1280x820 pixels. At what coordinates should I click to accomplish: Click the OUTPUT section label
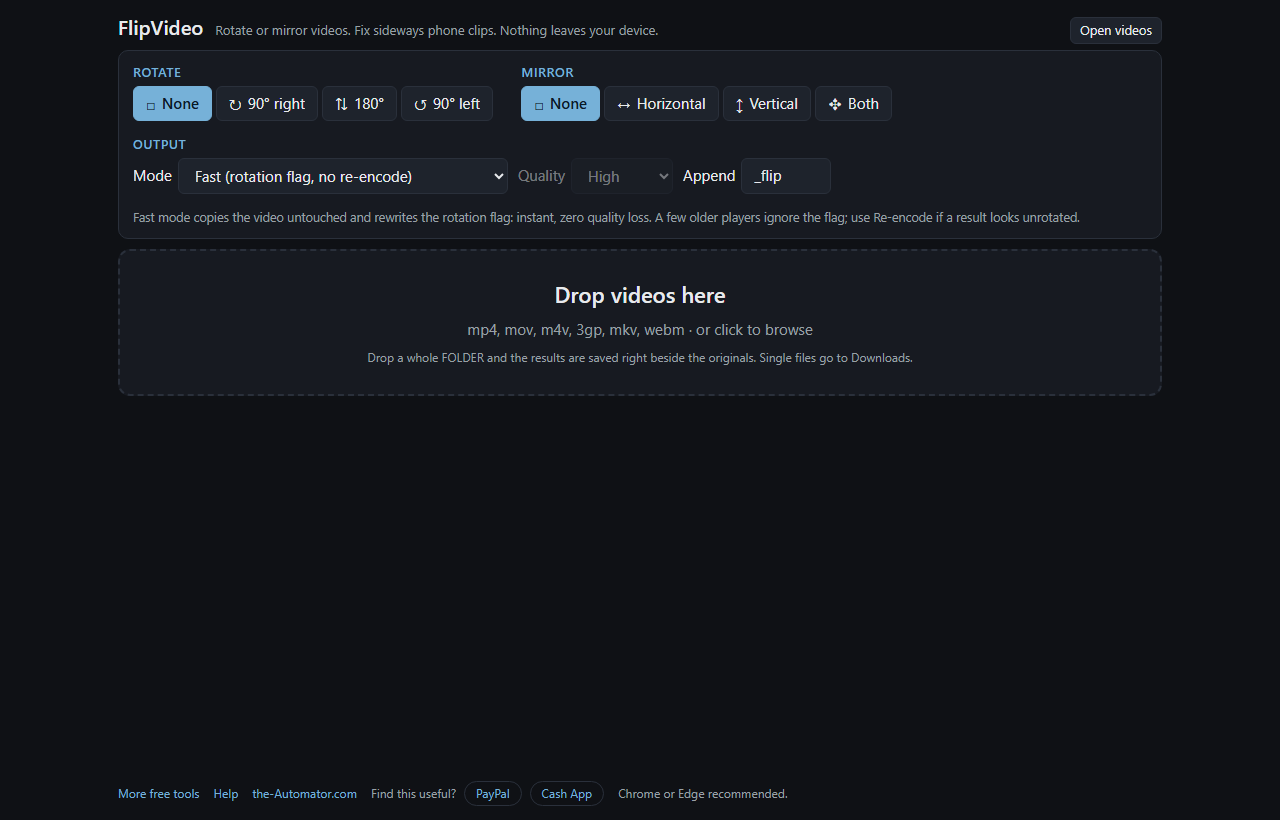point(159,145)
